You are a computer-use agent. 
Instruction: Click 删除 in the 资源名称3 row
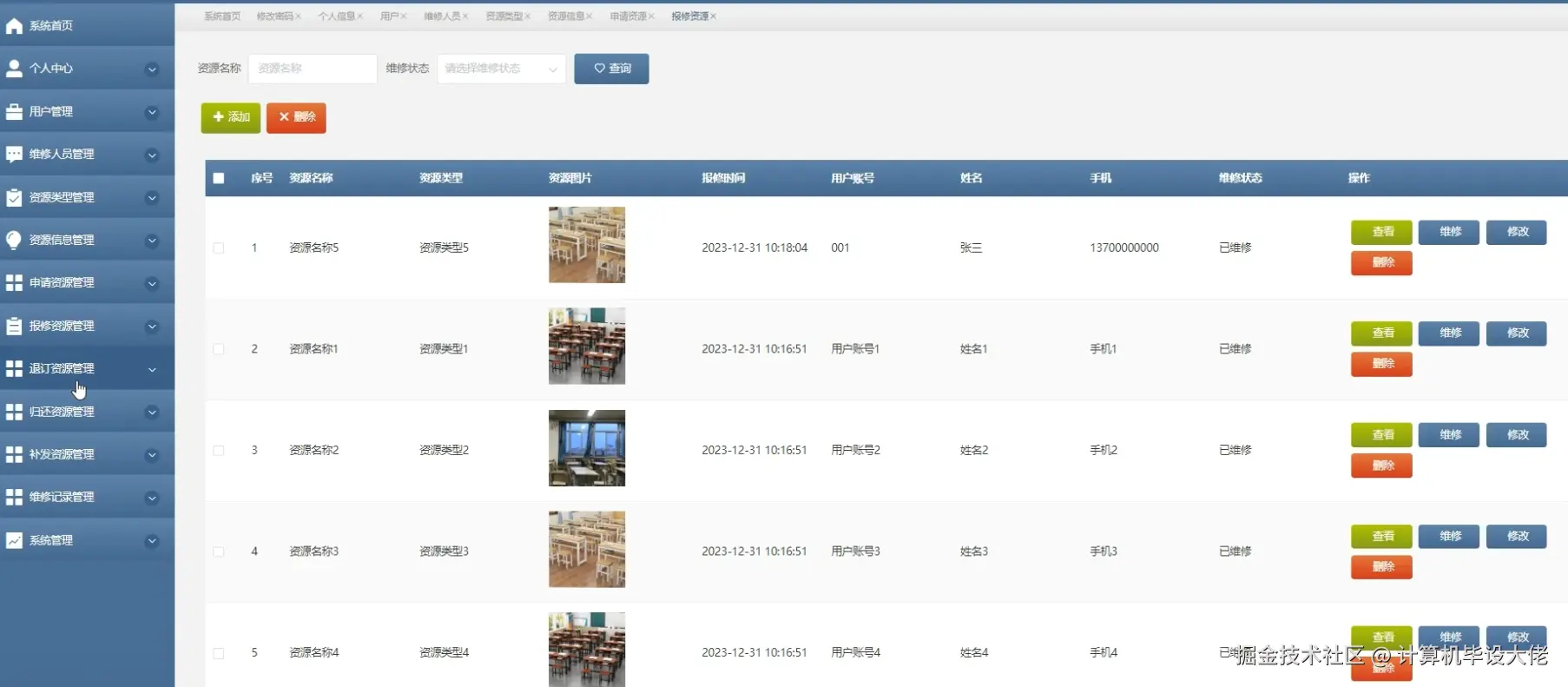pyautogui.click(x=1381, y=567)
